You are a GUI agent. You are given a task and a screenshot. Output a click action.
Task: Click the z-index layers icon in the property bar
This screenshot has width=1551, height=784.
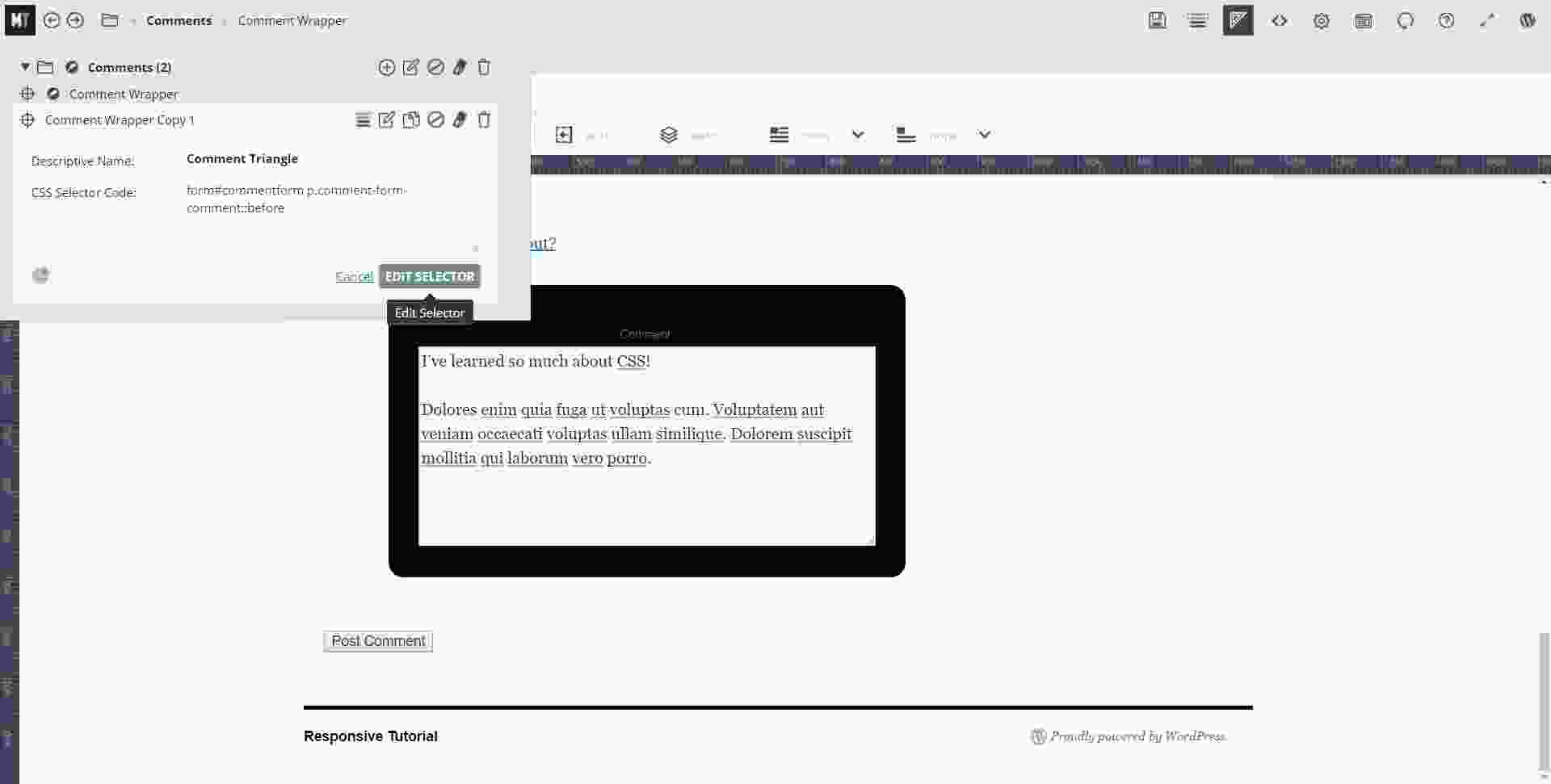point(668,135)
